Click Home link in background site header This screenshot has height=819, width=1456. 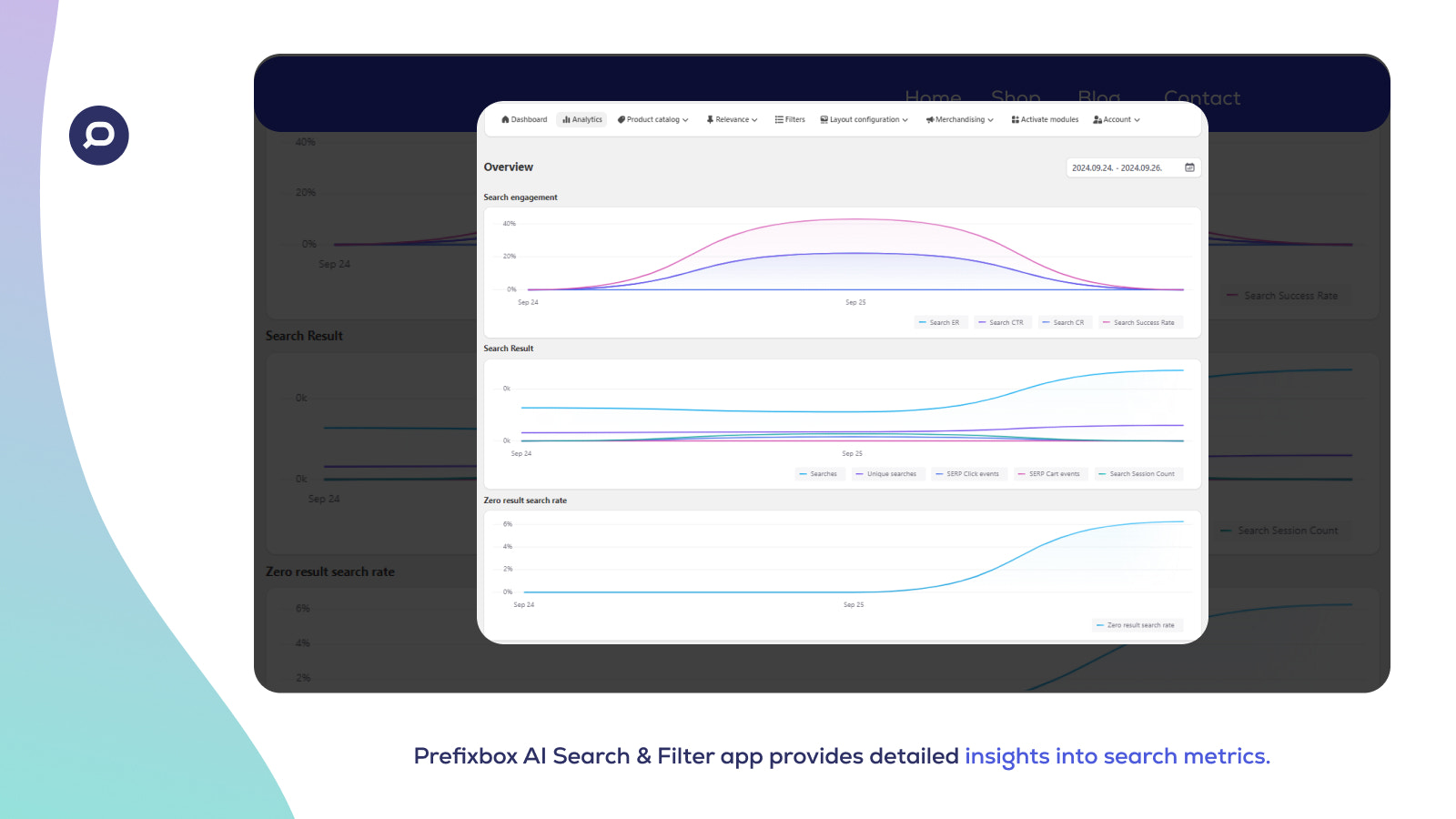[x=933, y=97]
